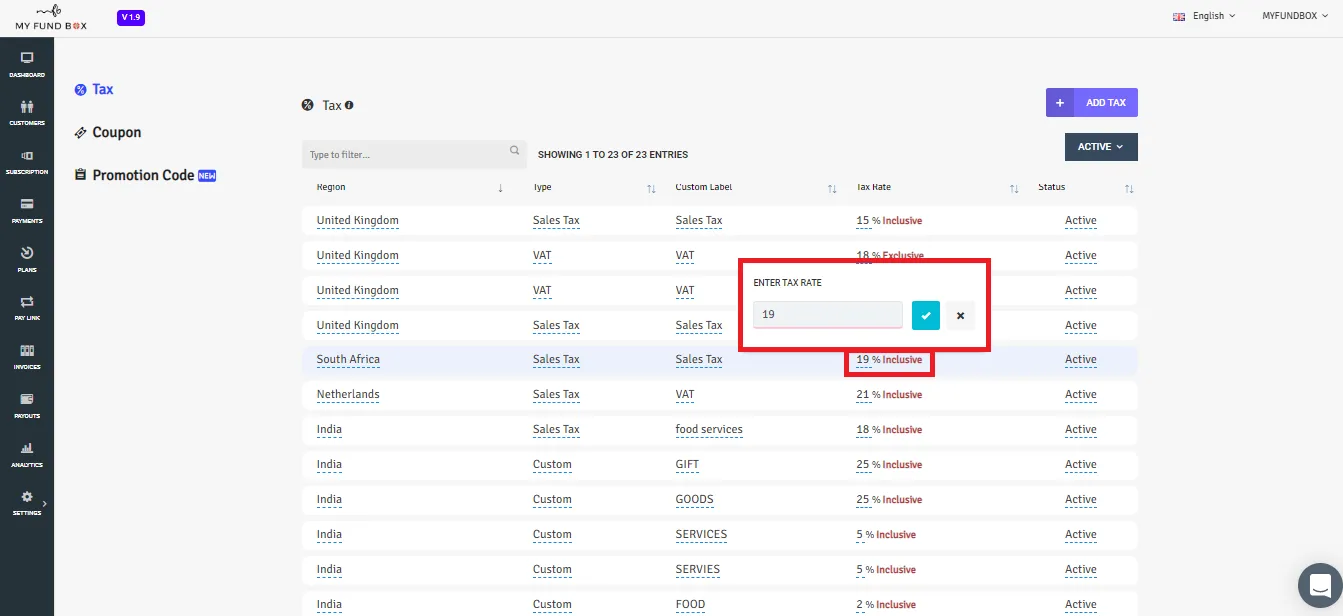Click the Type to filter search field
Image resolution: width=1343 pixels, height=616 pixels.
coord(414,155)
